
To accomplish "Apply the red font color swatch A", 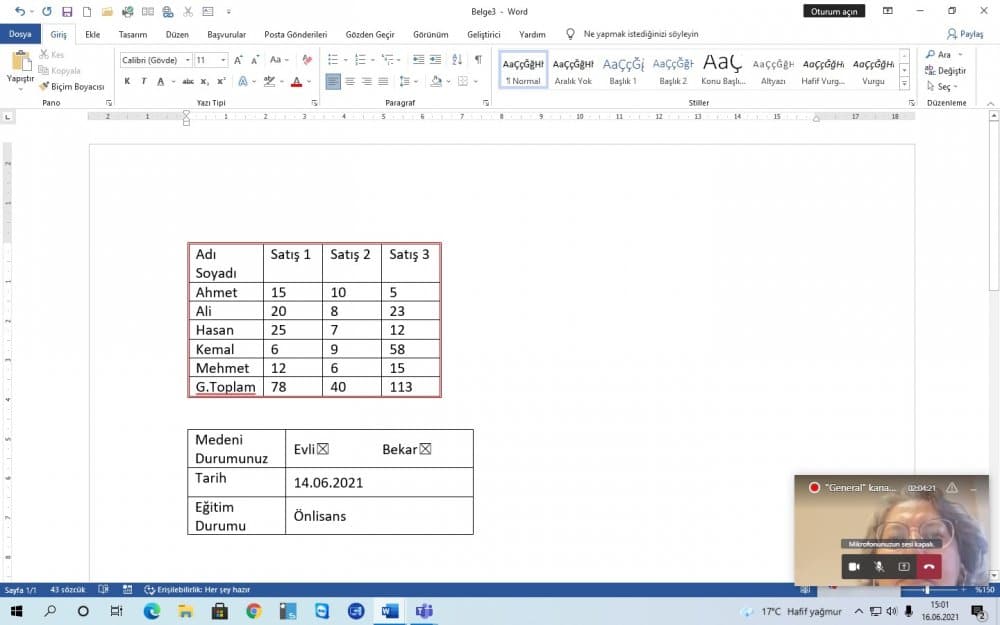I will pyautogui.click(x=297, y=81).
